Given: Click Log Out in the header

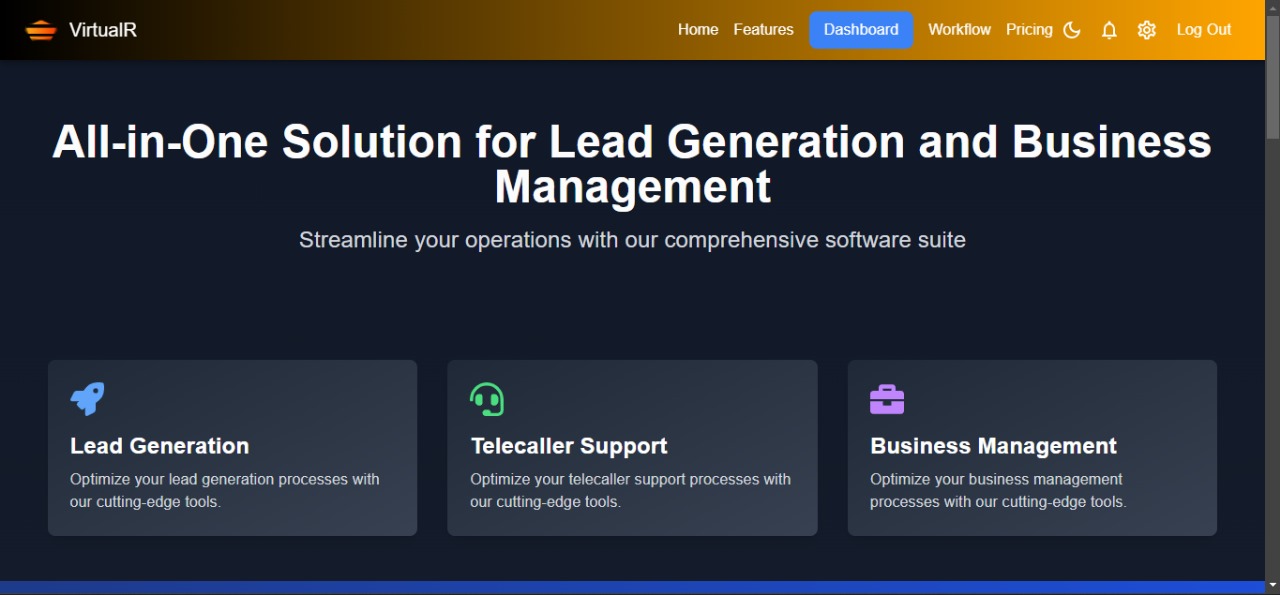Looking at the screenshot, I should [x=1204, y=30].
